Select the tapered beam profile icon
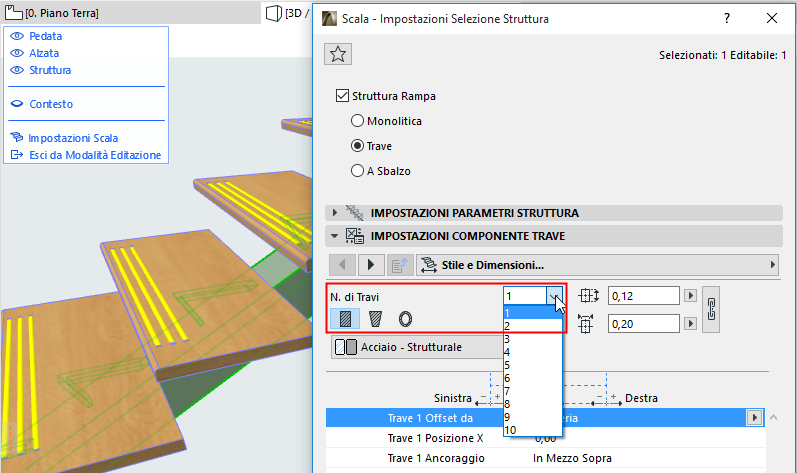Screen dimensions: 797x473 [375, 319]
